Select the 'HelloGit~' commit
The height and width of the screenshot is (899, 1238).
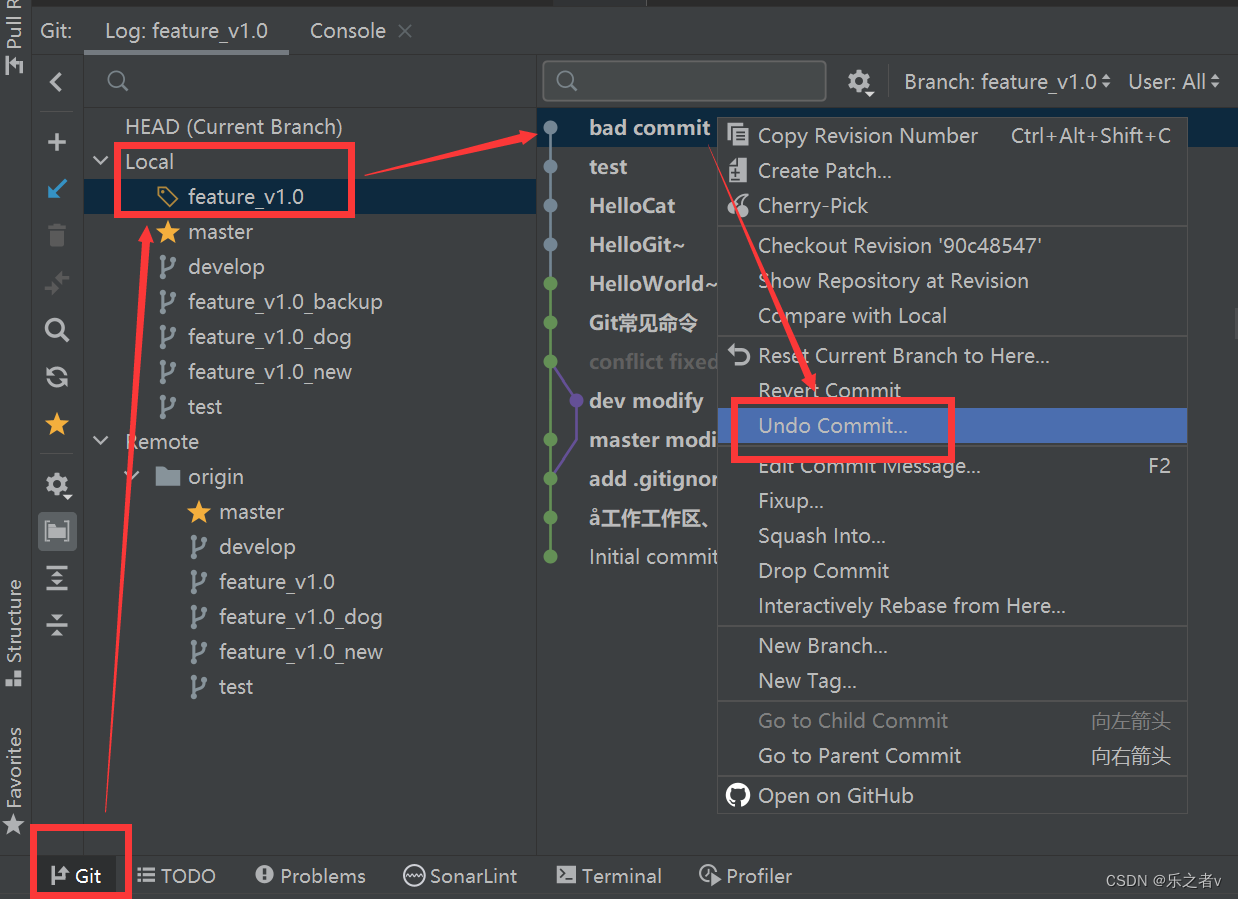point(637,245)
